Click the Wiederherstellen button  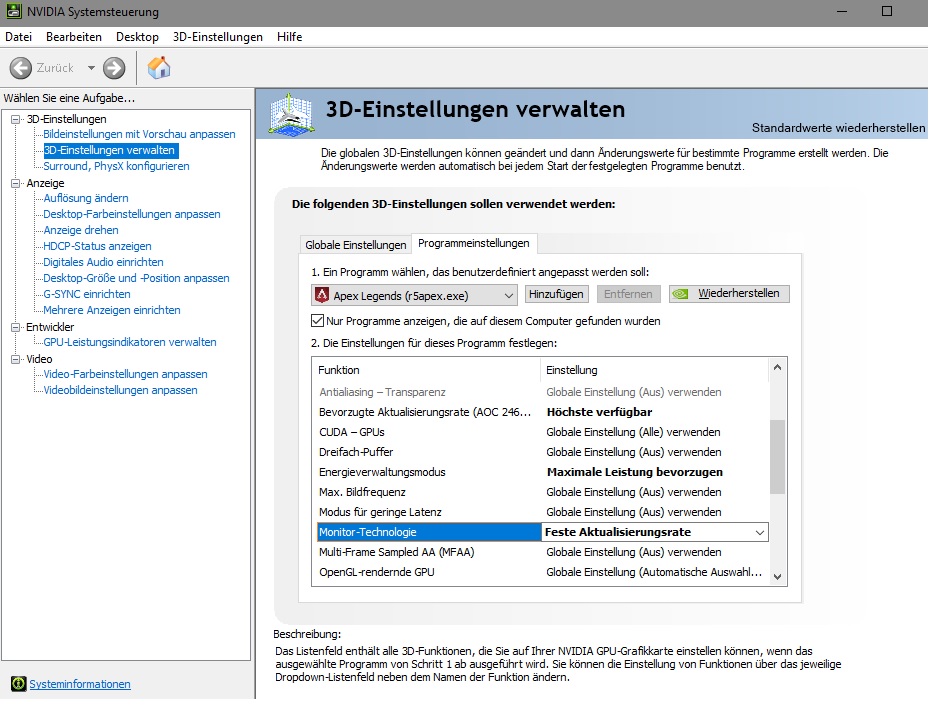[729, 294]
